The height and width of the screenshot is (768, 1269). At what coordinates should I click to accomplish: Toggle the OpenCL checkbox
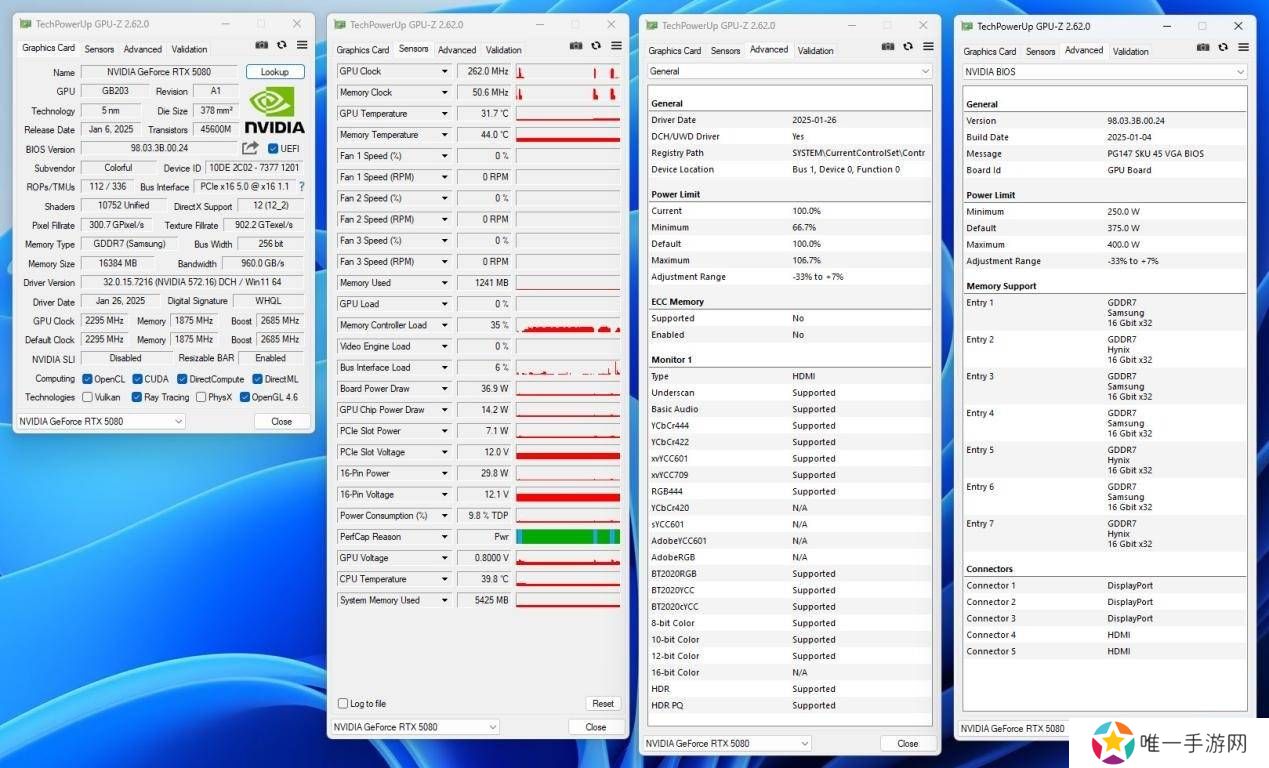tap(88, 379)
